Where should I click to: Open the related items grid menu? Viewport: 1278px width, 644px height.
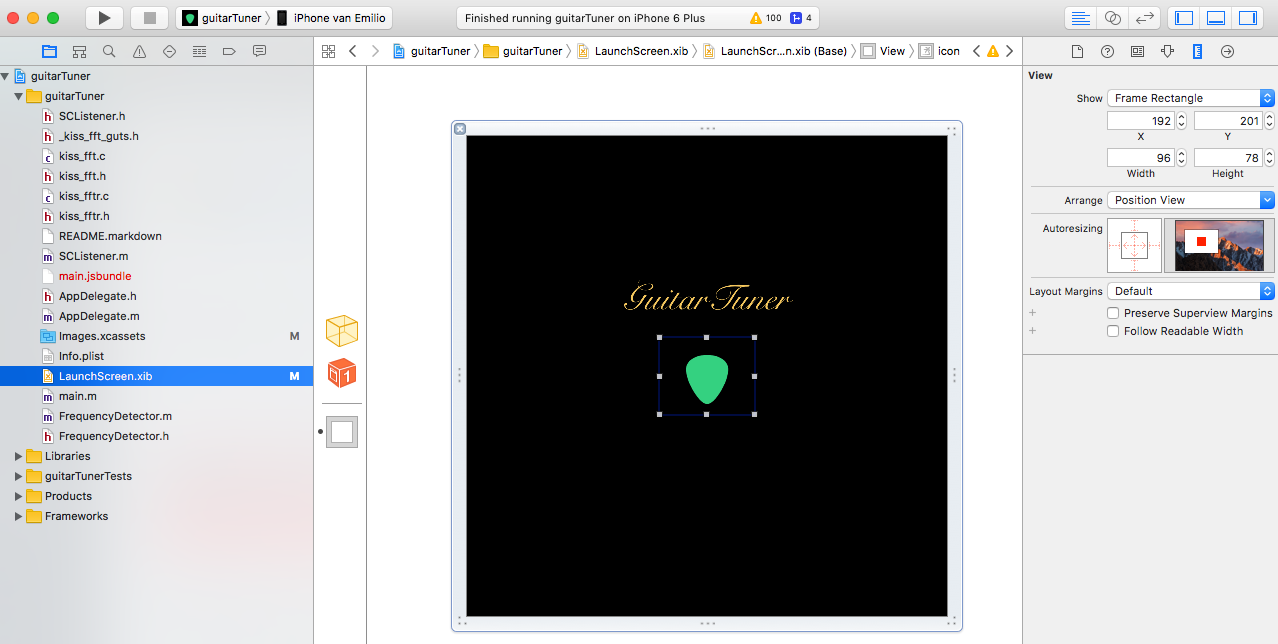click(328, 51)
